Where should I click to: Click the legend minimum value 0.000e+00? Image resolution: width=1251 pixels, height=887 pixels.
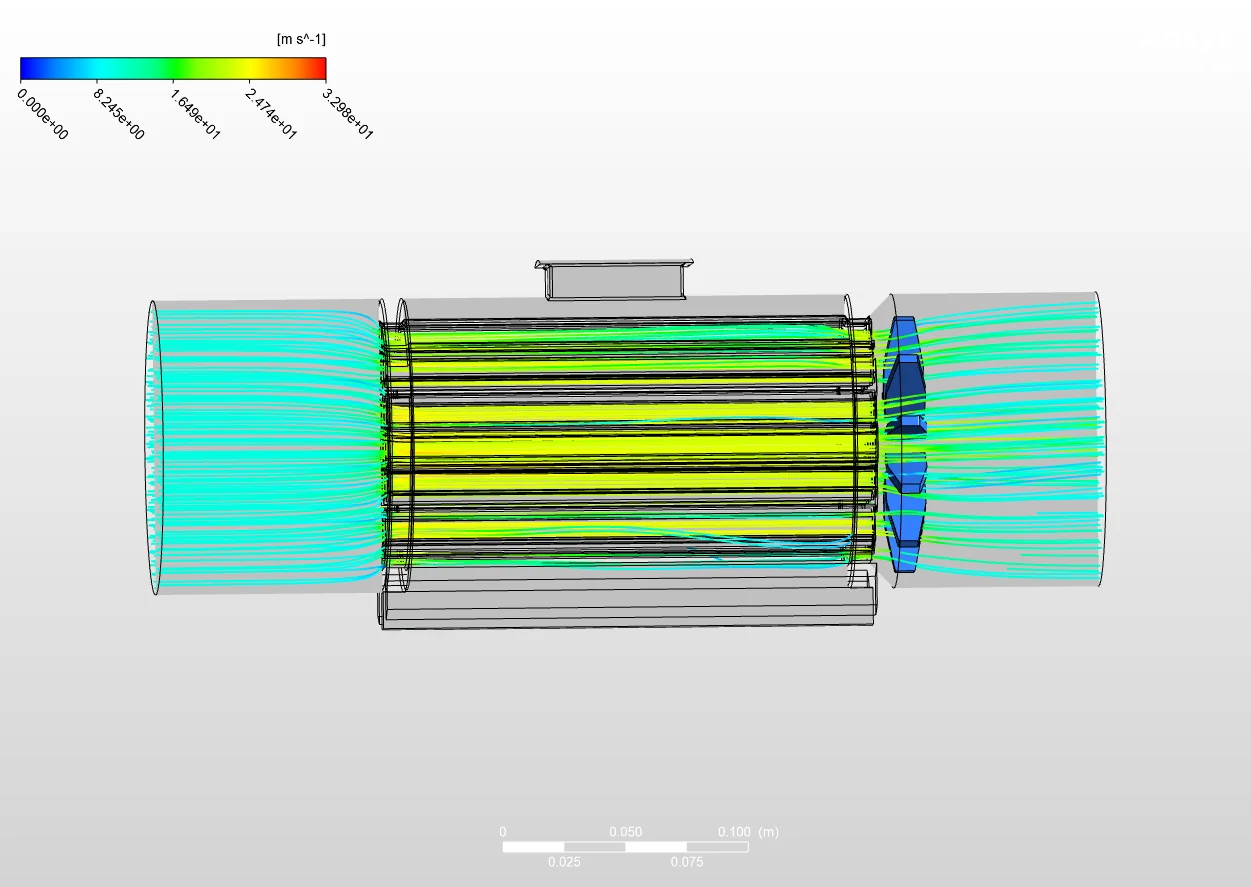tap(43, 113)
